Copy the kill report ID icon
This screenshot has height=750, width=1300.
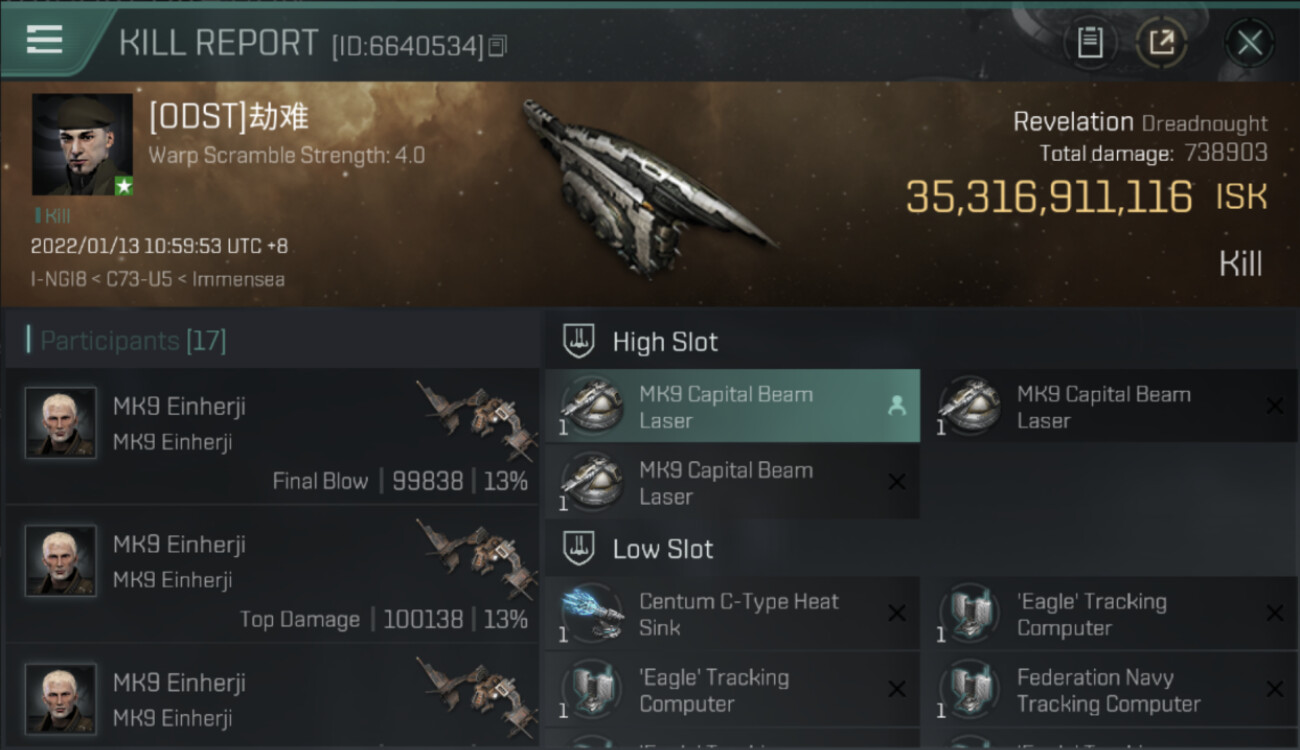pos(498,45)
